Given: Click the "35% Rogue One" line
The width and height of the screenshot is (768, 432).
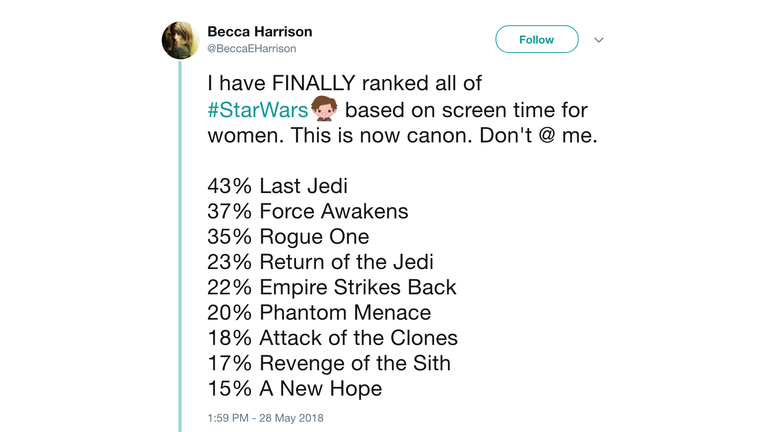Looking at the screenshot, I should 288,237.
